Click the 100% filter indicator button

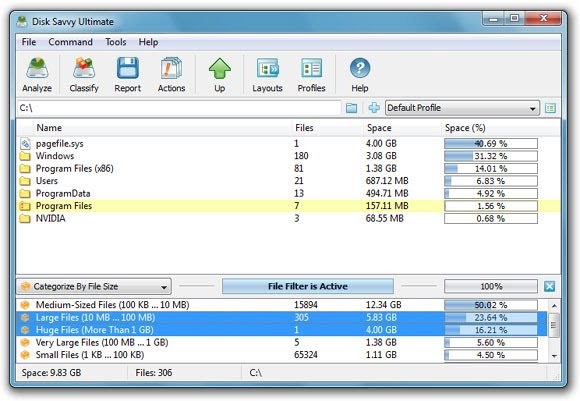click(491, 286)
